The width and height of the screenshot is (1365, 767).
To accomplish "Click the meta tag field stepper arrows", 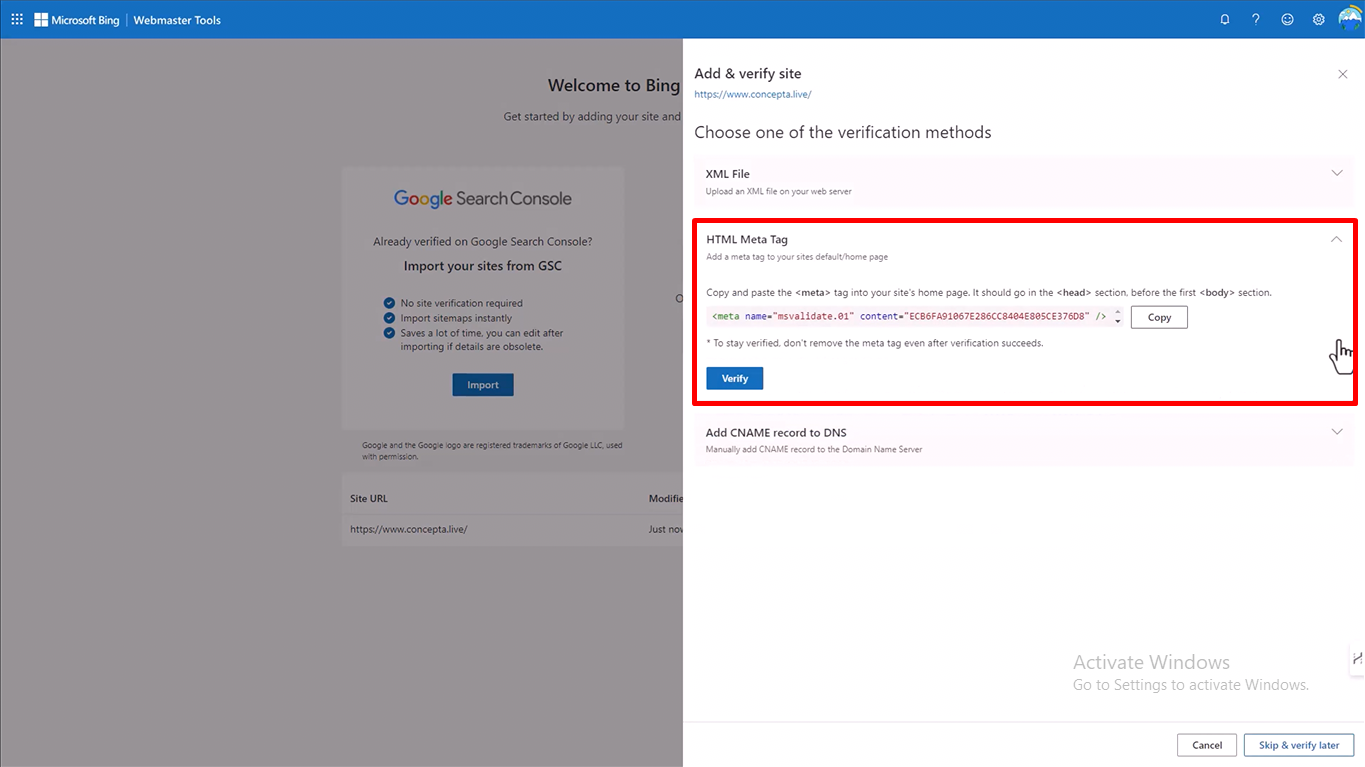I will tap(1118, 317).
